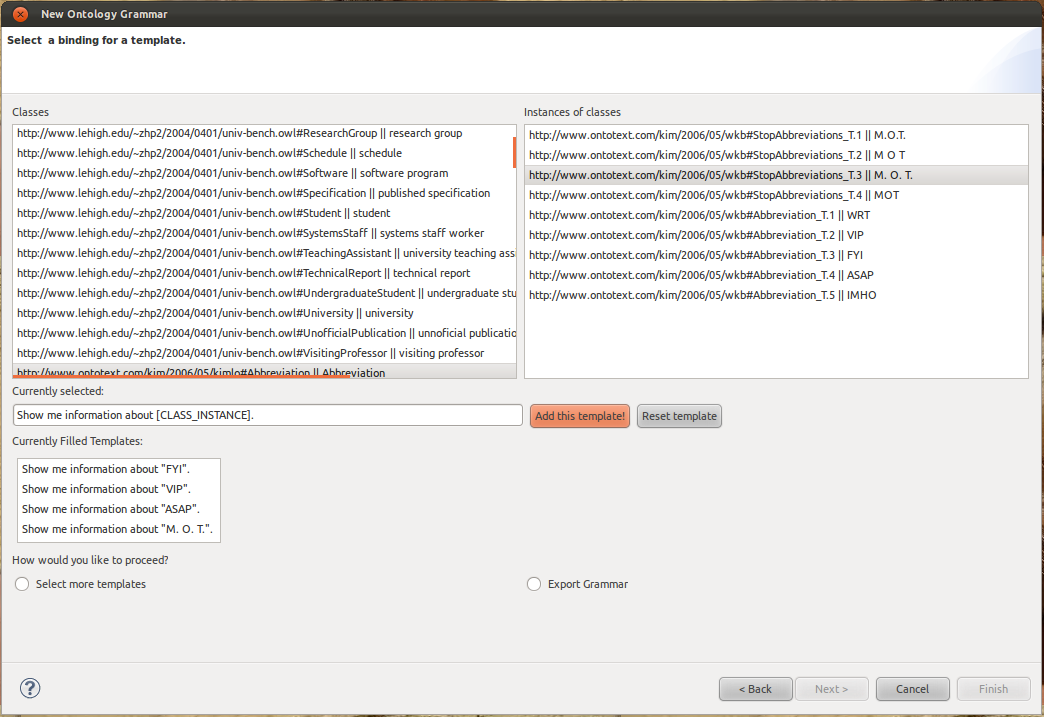Select the ResearchGroup class entry

pos(240,133)
